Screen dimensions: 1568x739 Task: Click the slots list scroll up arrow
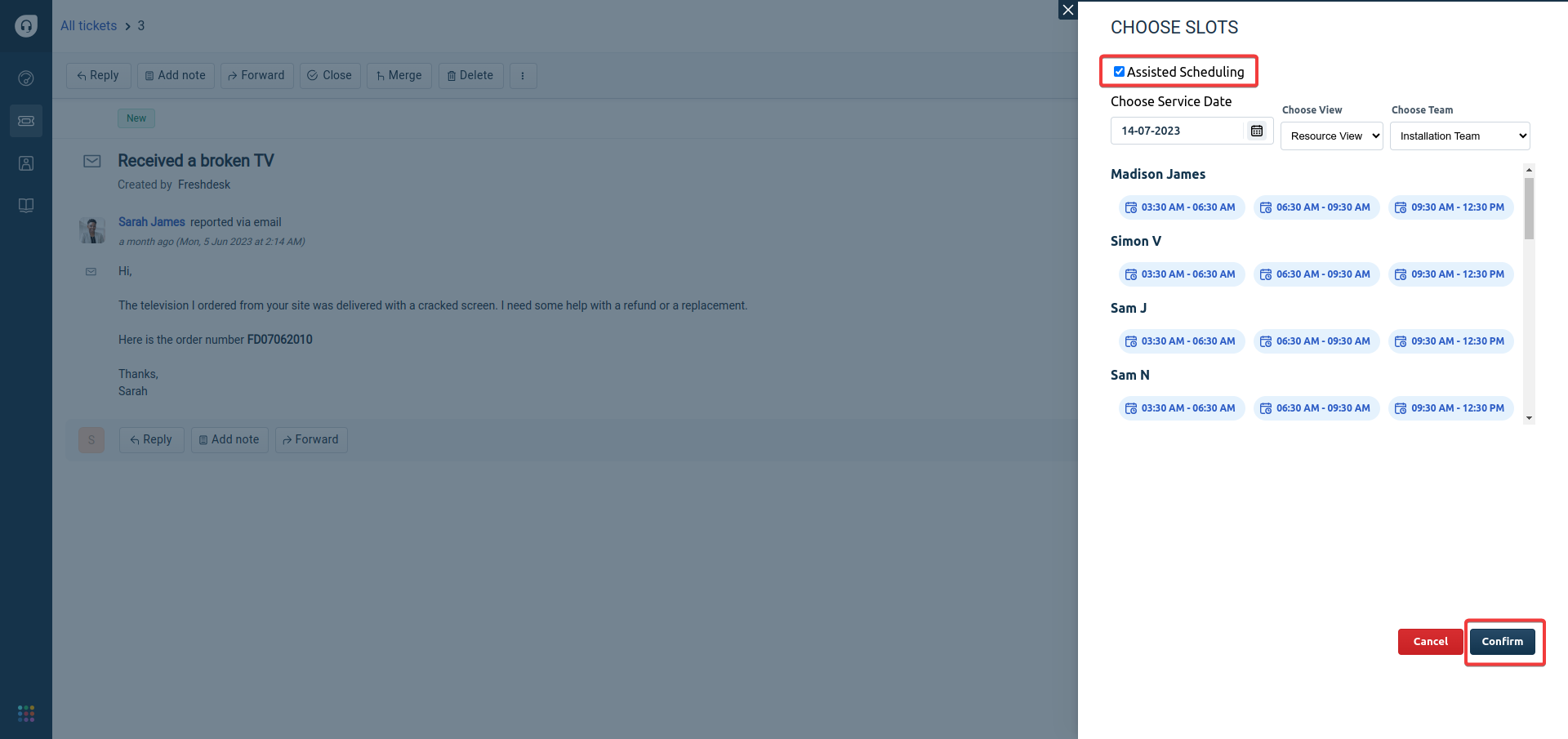[x=1529, y=170]
